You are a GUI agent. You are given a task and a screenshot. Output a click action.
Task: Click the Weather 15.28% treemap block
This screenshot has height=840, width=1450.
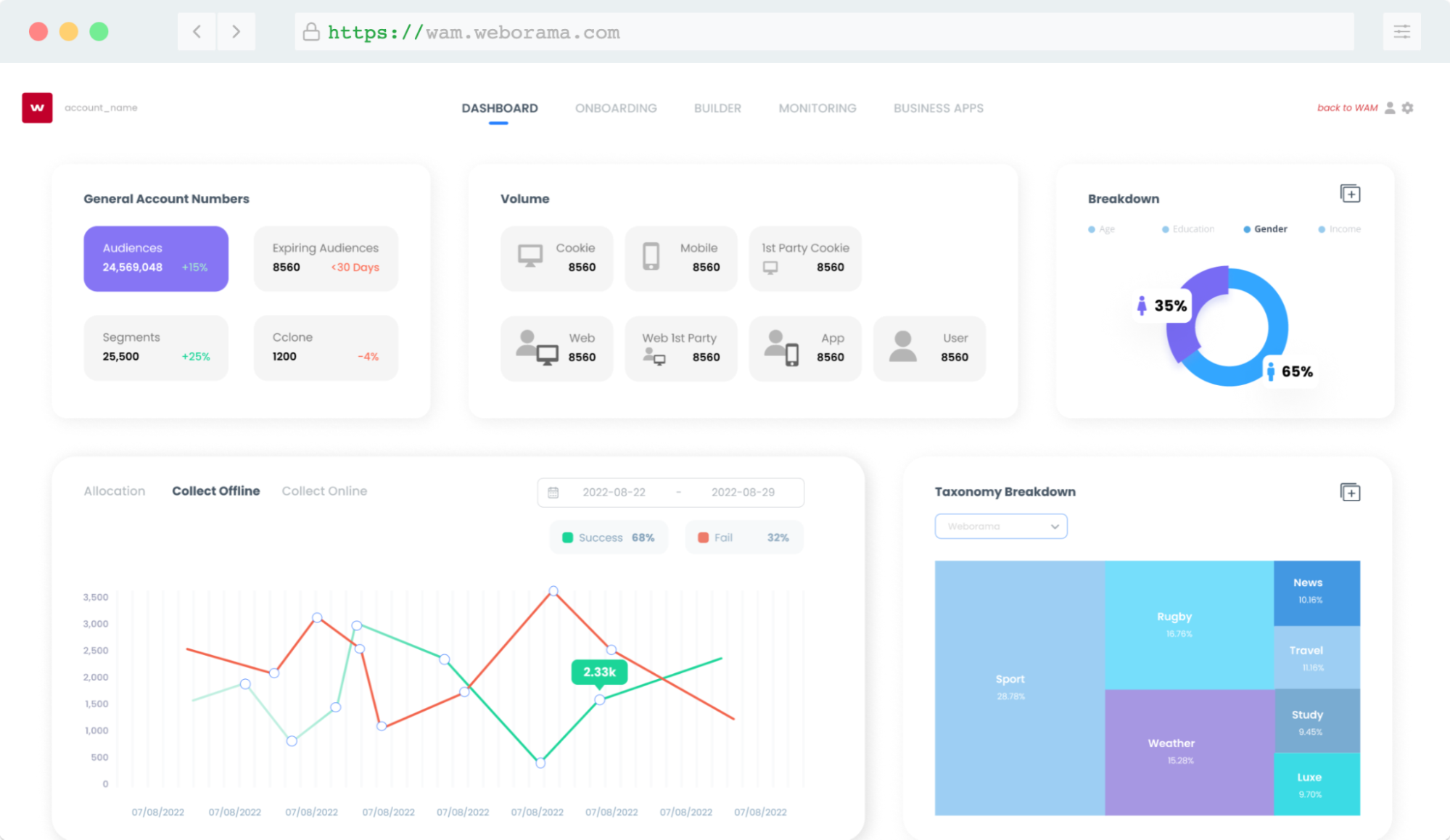tap(1189, 752)
